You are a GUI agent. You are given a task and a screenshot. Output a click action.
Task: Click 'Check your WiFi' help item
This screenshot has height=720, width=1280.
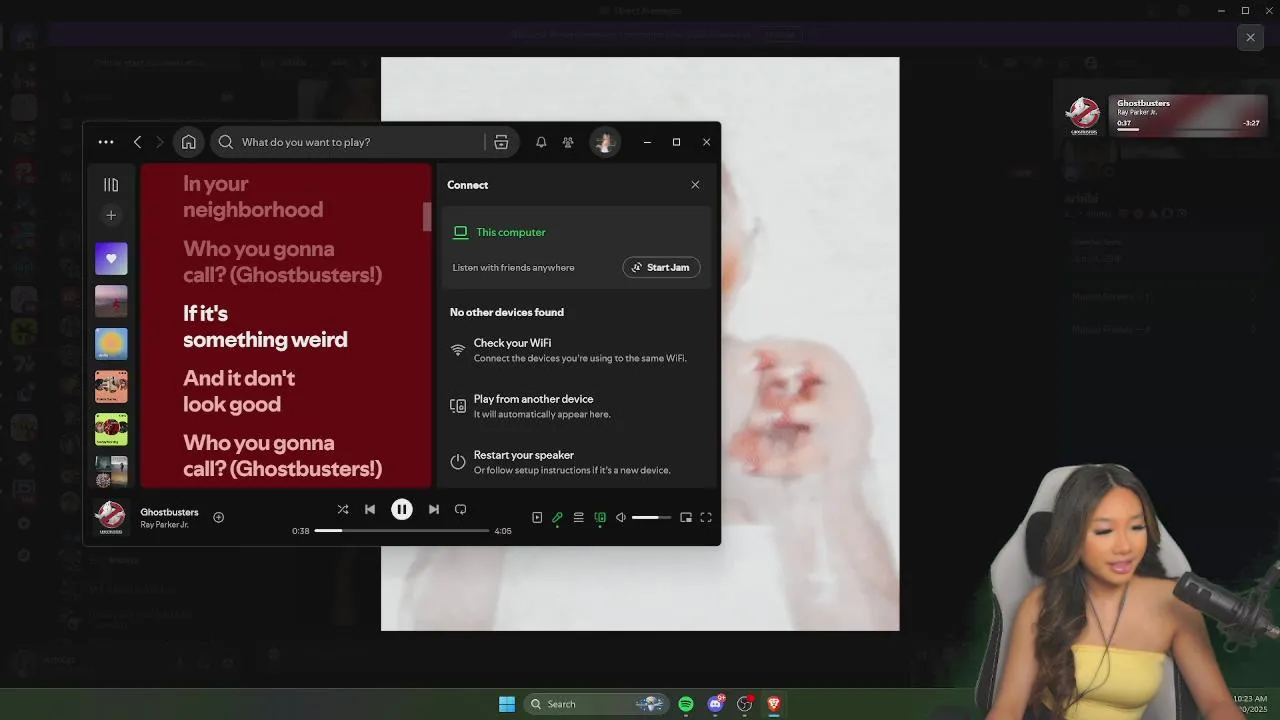pos(576,350)
